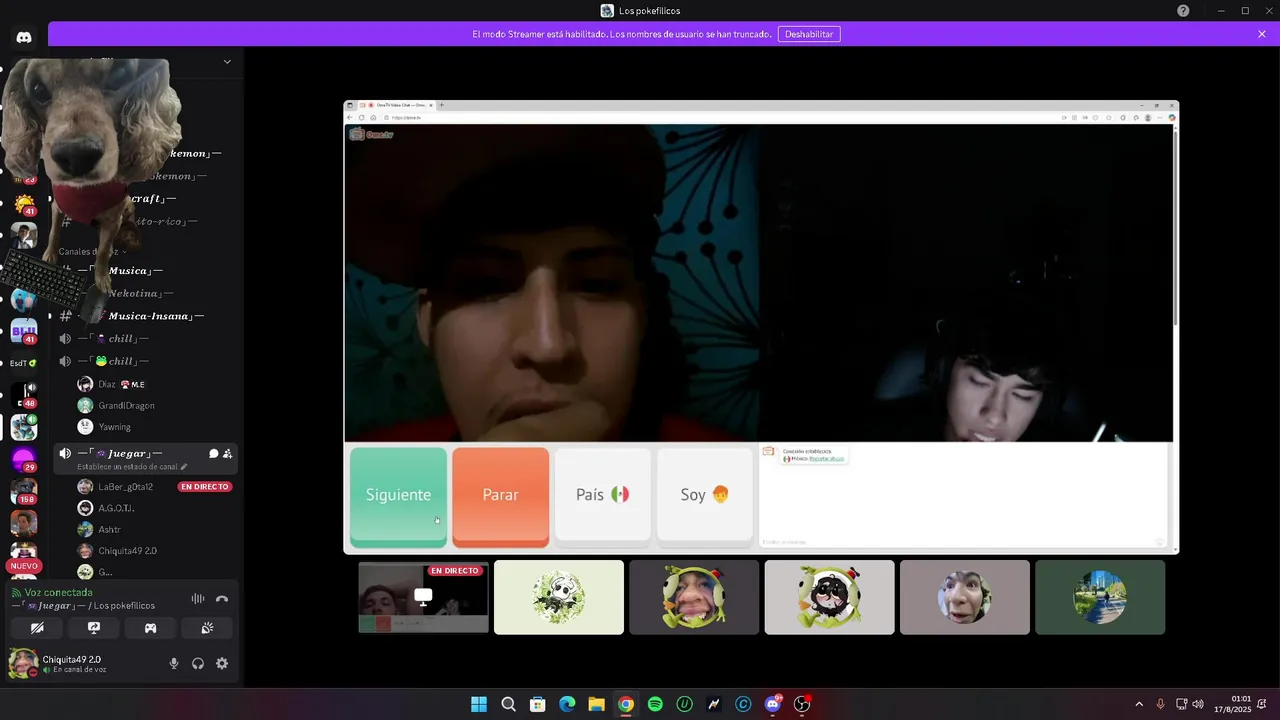This screenshot has height=720, width=1280.
Task: Click Siguiente button in shared stream
Action: pos(398,496)
